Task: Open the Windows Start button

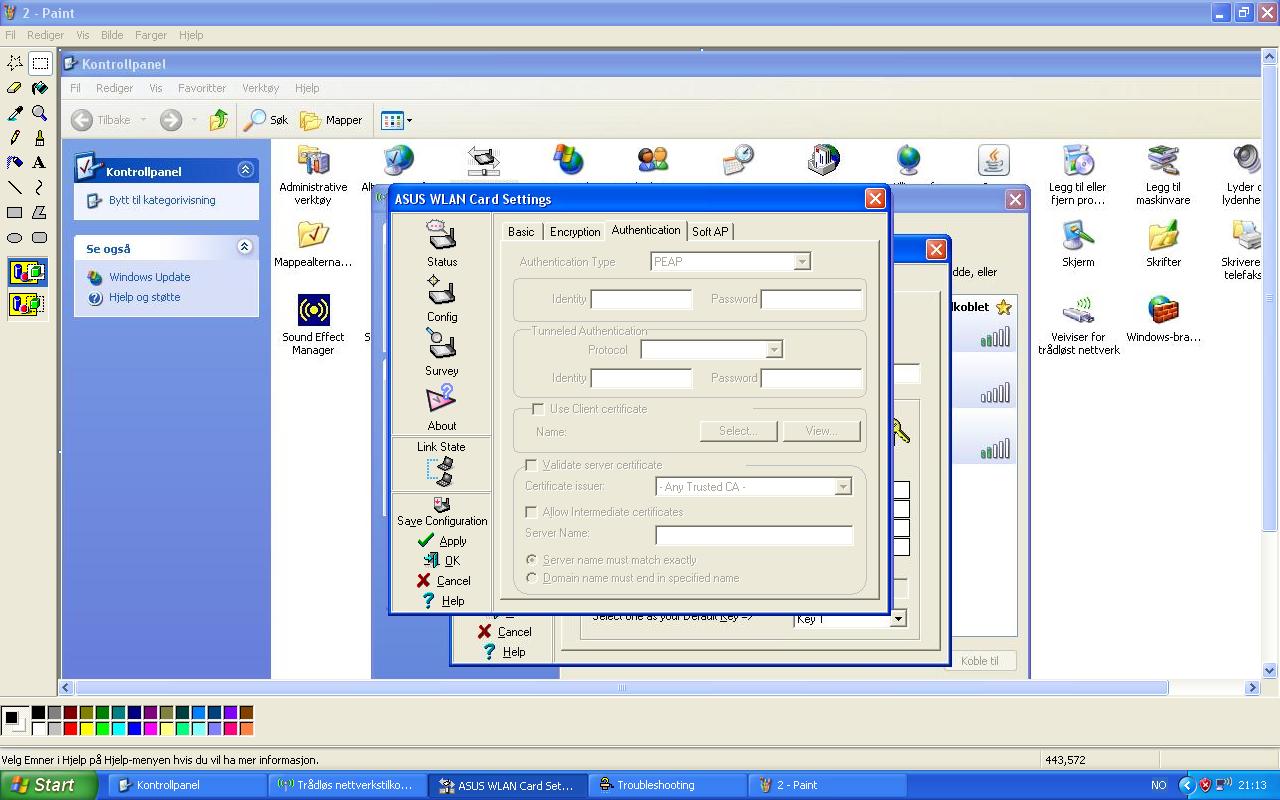Action: pos(49,785)
